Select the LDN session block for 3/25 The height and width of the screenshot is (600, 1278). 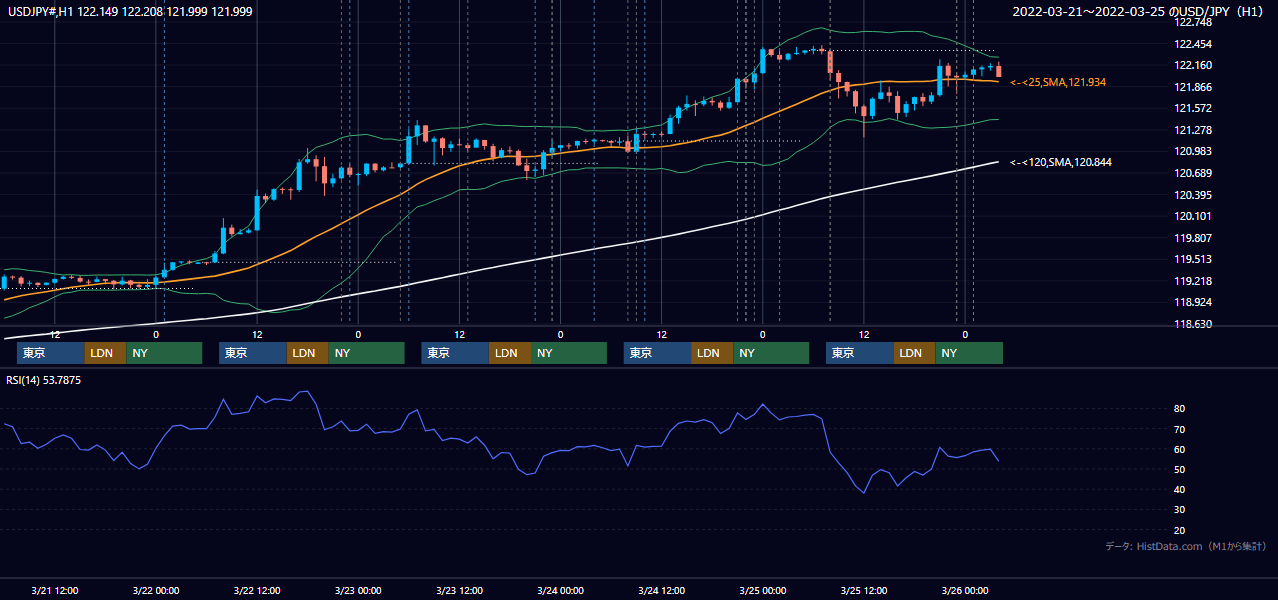913,353
